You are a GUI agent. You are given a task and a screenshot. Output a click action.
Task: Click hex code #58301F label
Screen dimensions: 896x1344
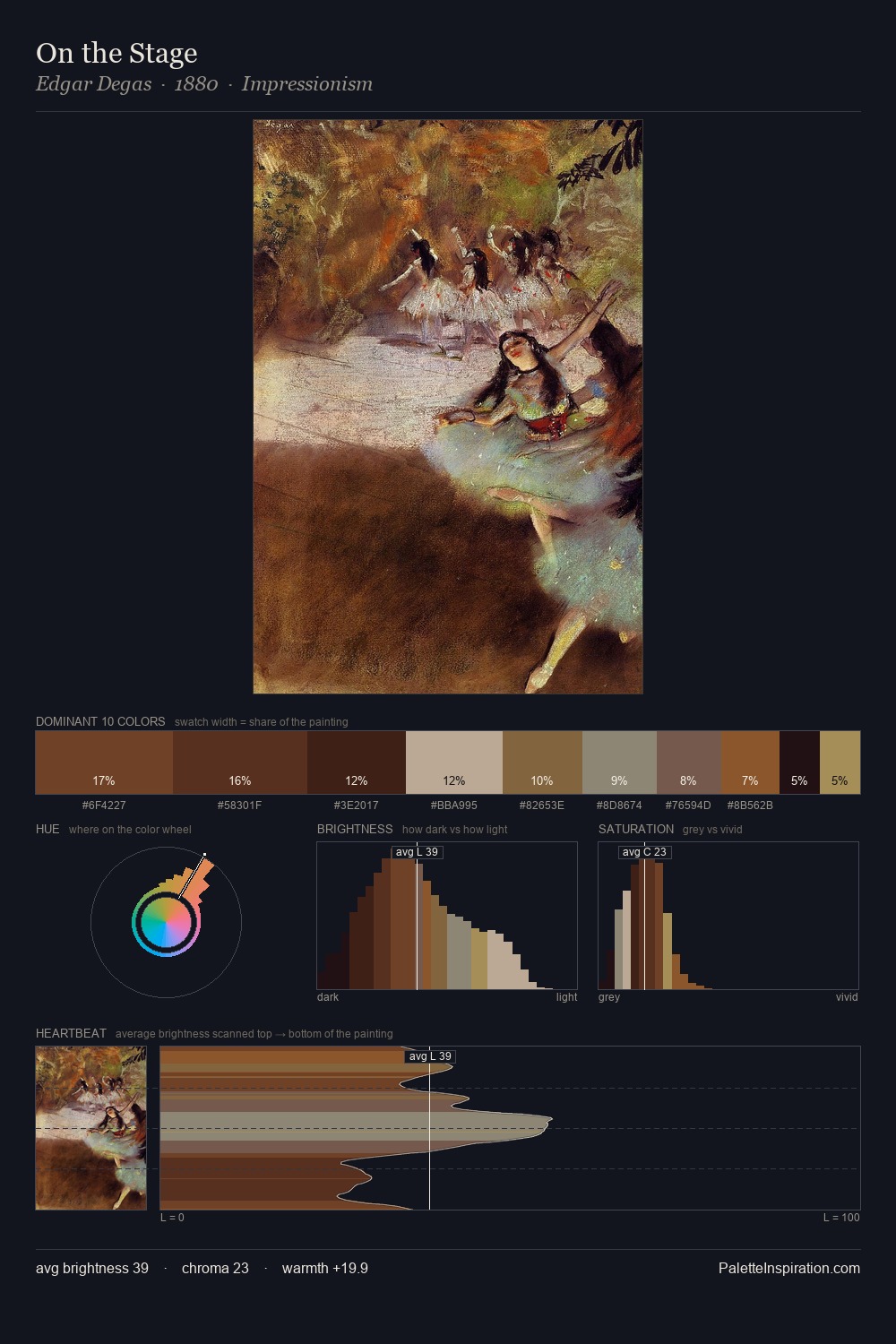pyautogui.click(x=240, y=806)
